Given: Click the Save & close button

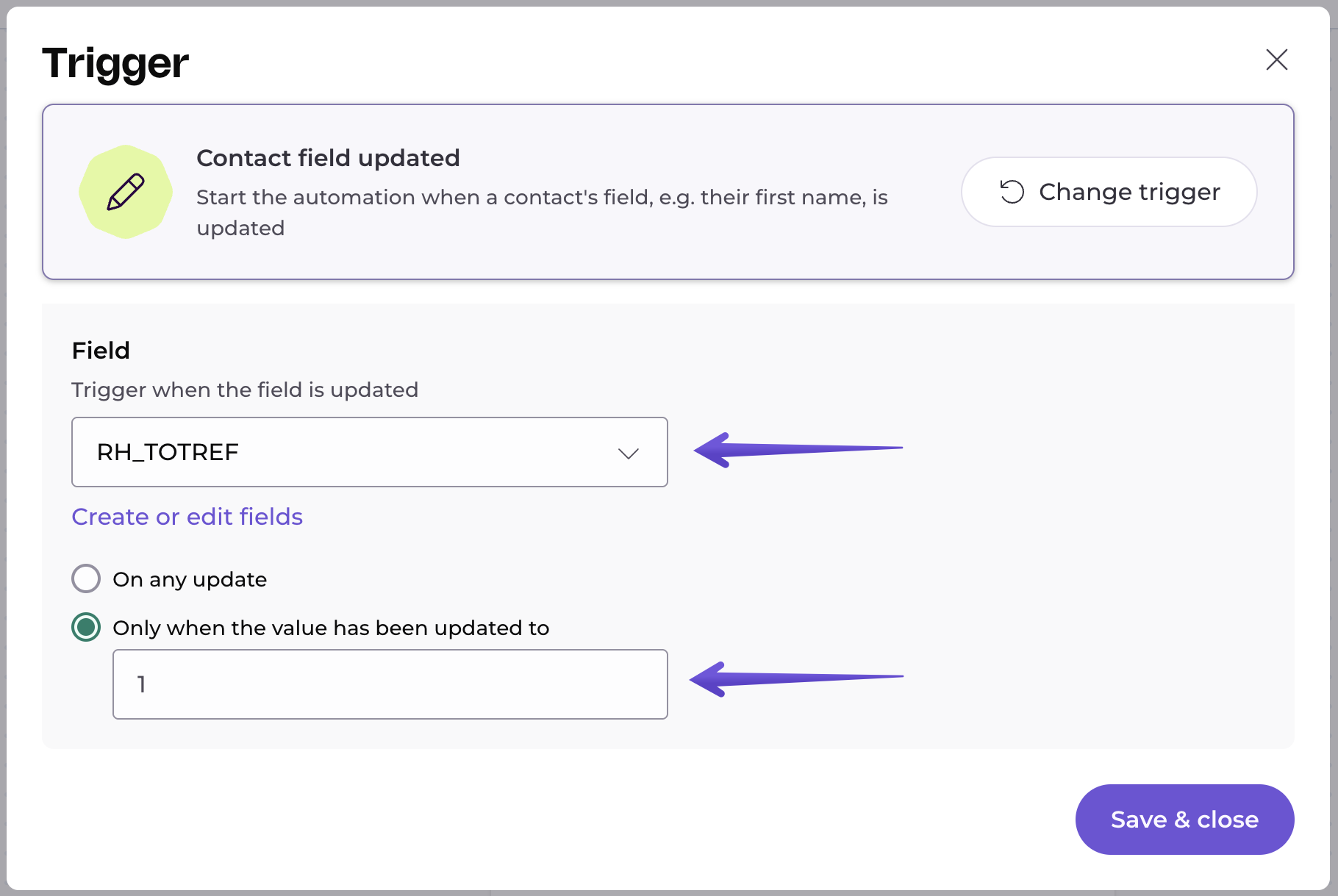Looking at the screenshot, I should (1184, 819).
